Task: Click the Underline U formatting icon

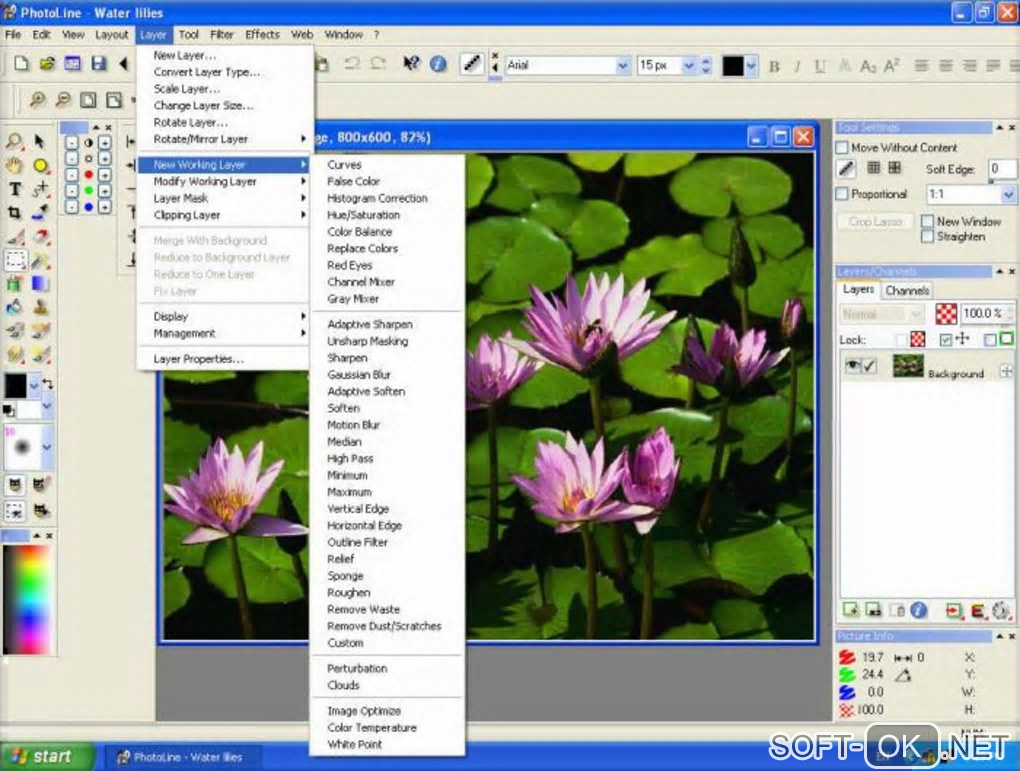Action: click(820, 66)
